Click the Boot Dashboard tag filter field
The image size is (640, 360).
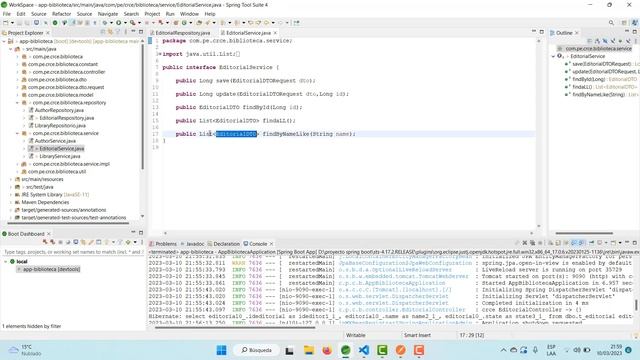pos(72,252)
